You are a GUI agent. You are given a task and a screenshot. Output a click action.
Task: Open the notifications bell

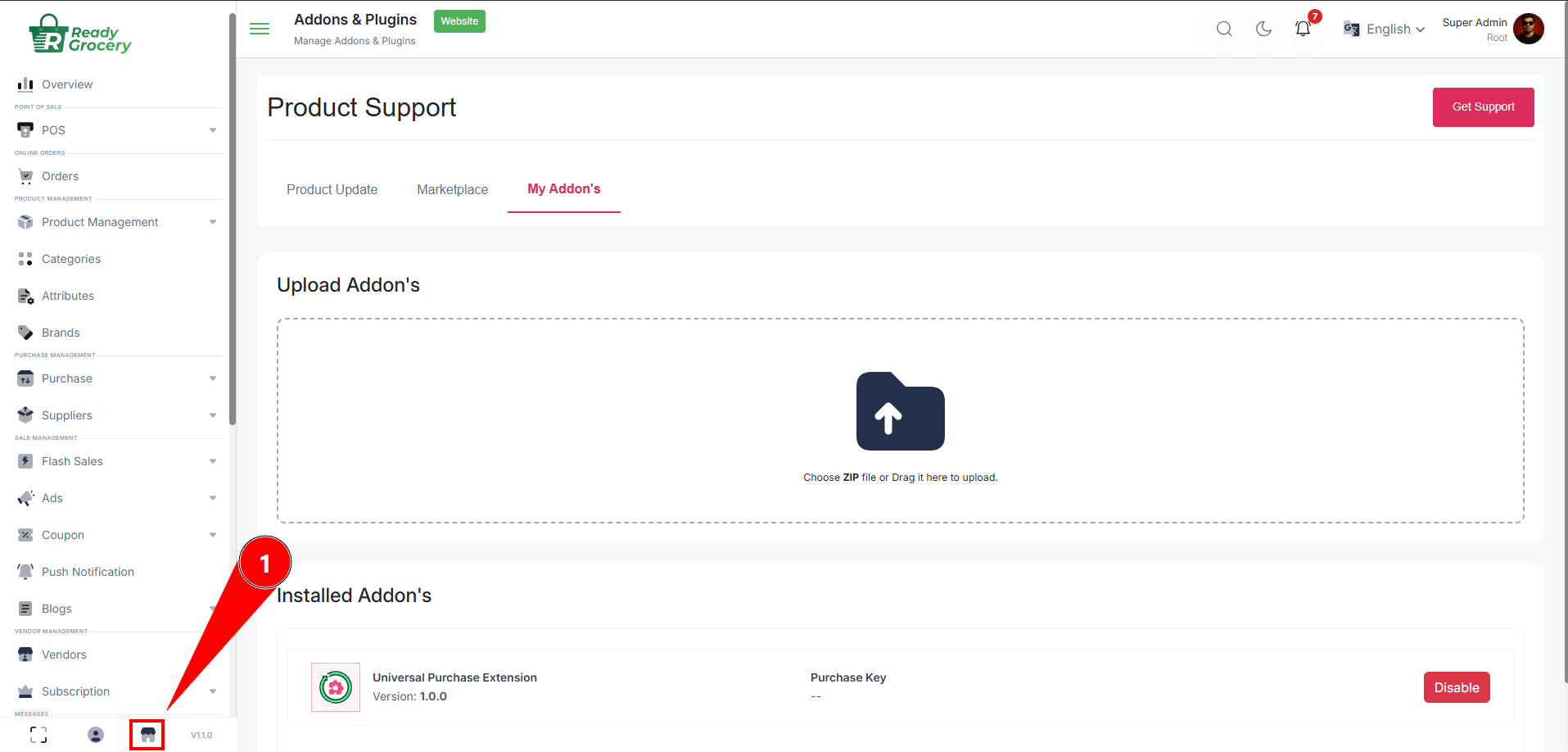pos(1303,29)
